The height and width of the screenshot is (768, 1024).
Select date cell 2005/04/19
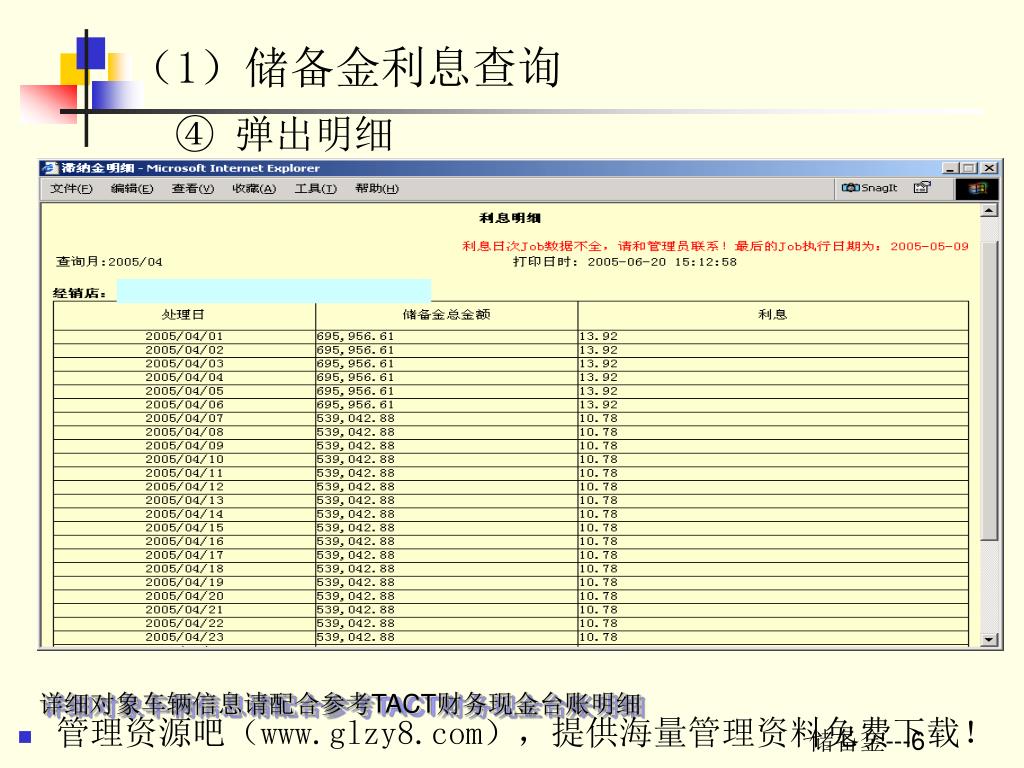click(x=184, y=583)
